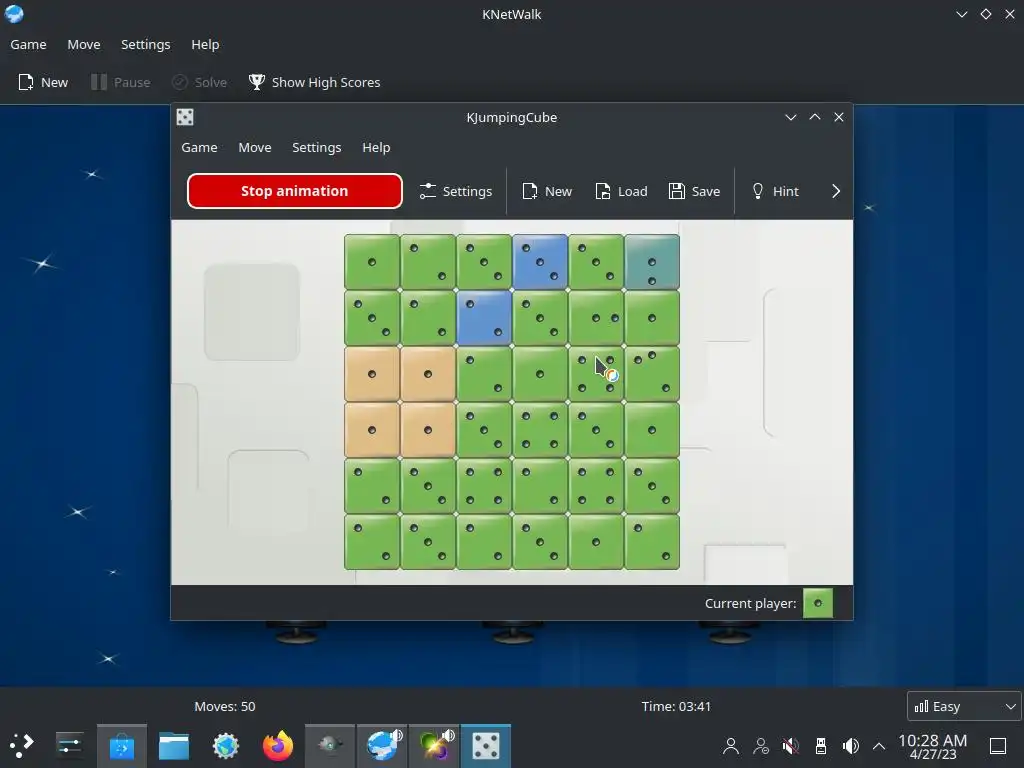
Task: Expand hidden system tray icons arrow
Action: (879, 745)
